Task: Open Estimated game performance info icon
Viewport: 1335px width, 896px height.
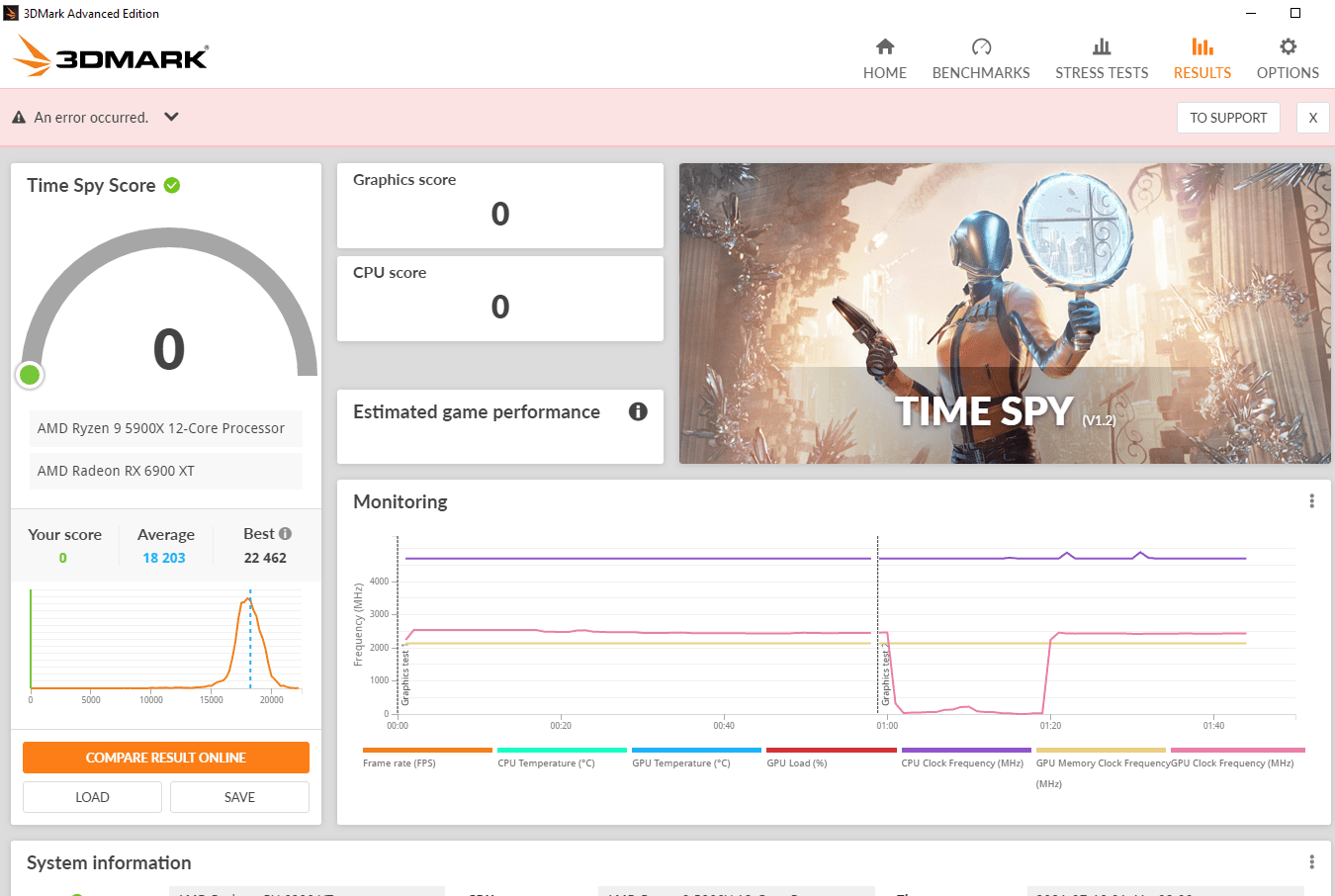Action: (638, 411)
